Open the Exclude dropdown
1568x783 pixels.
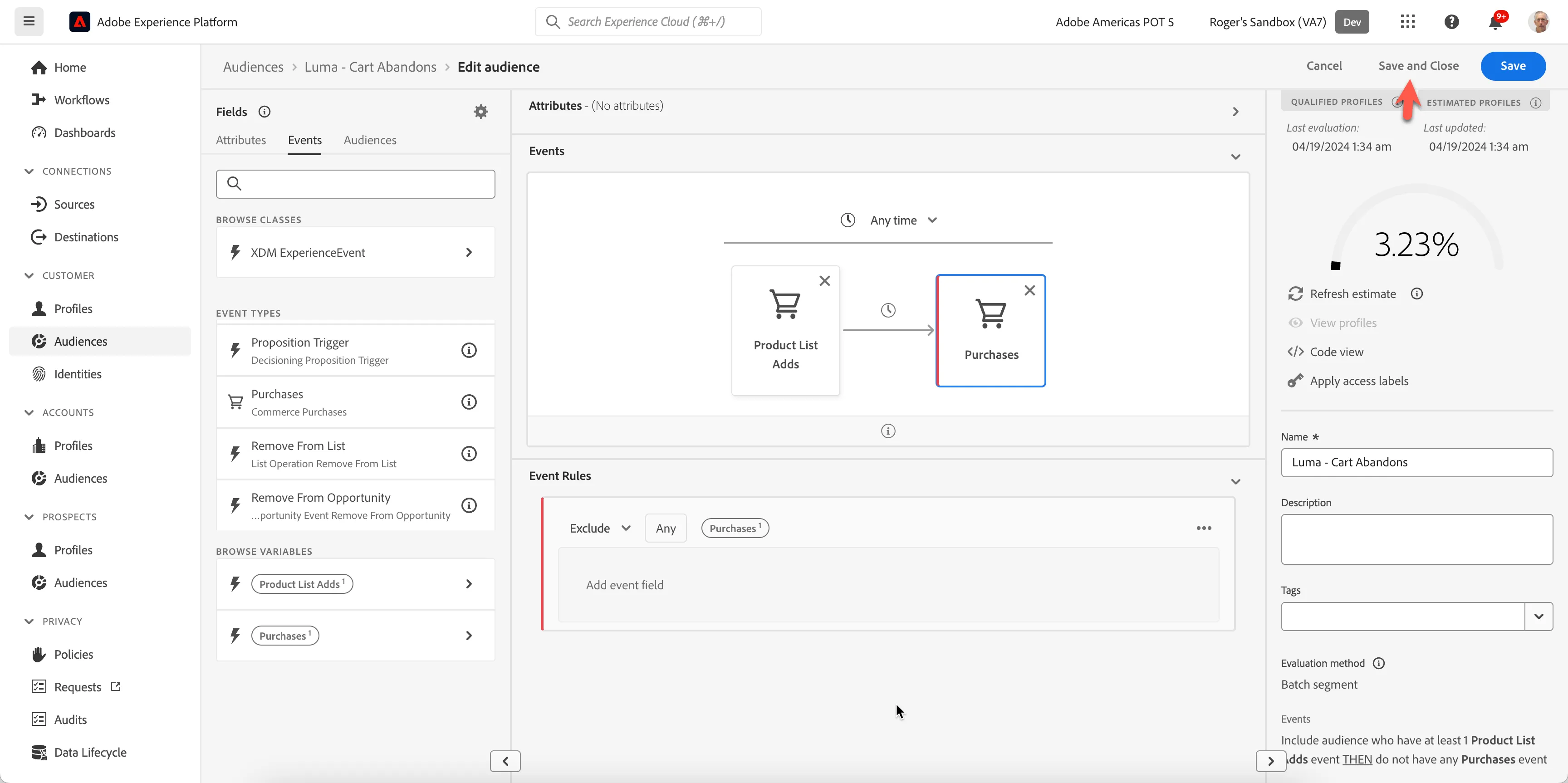click(x=599, y=528)
